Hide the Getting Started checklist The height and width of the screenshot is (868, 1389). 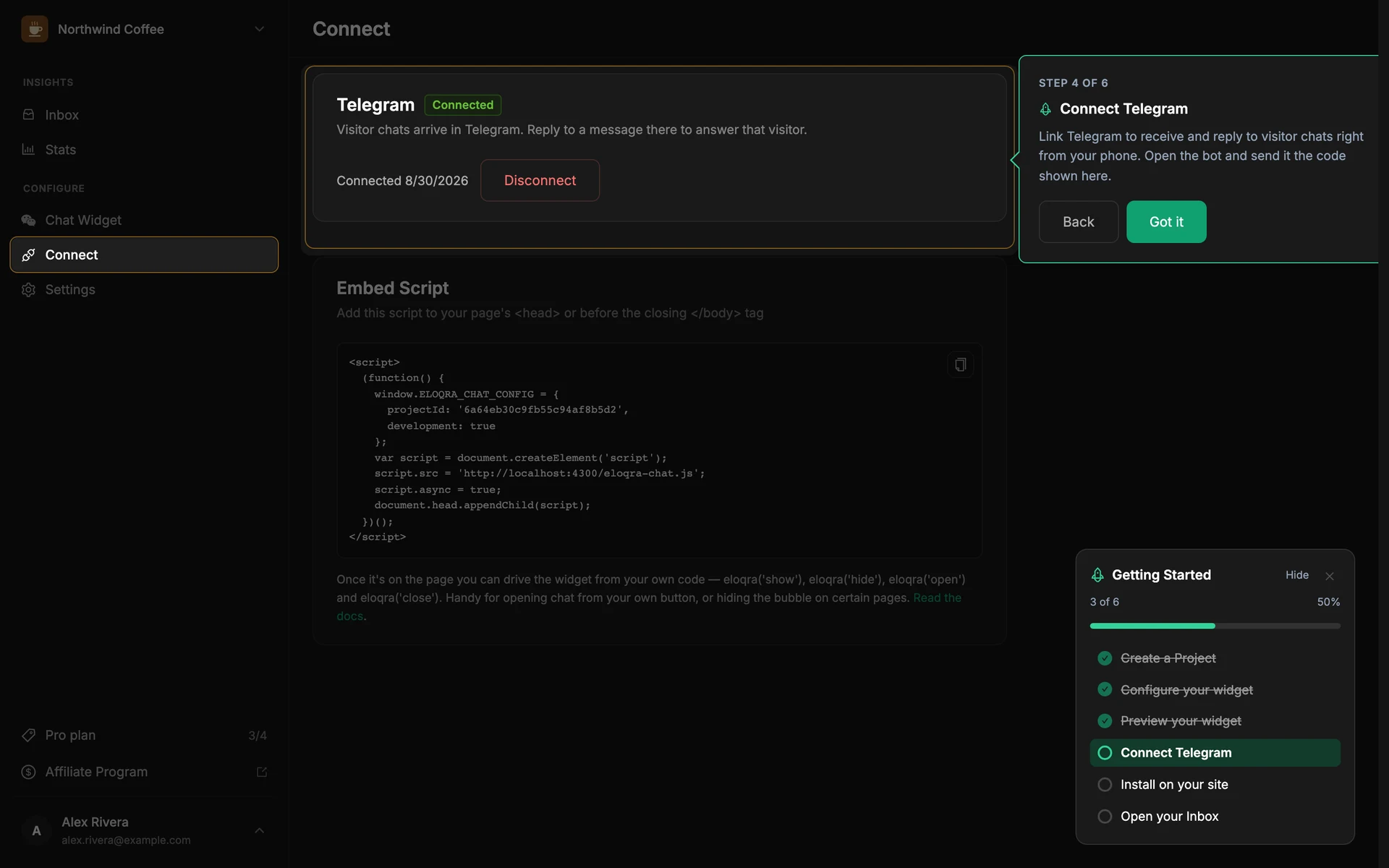(1297, 575)
